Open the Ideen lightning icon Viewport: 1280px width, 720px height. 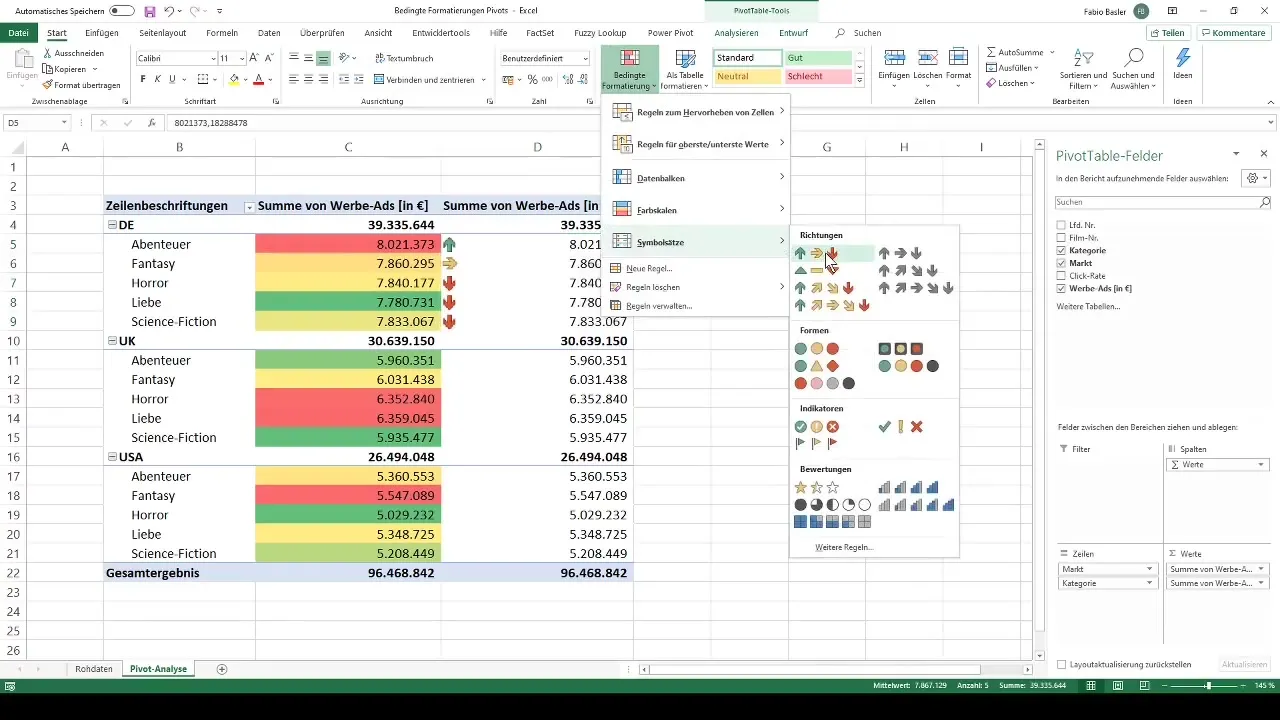pyautogui.click(x=1183, y=57)
